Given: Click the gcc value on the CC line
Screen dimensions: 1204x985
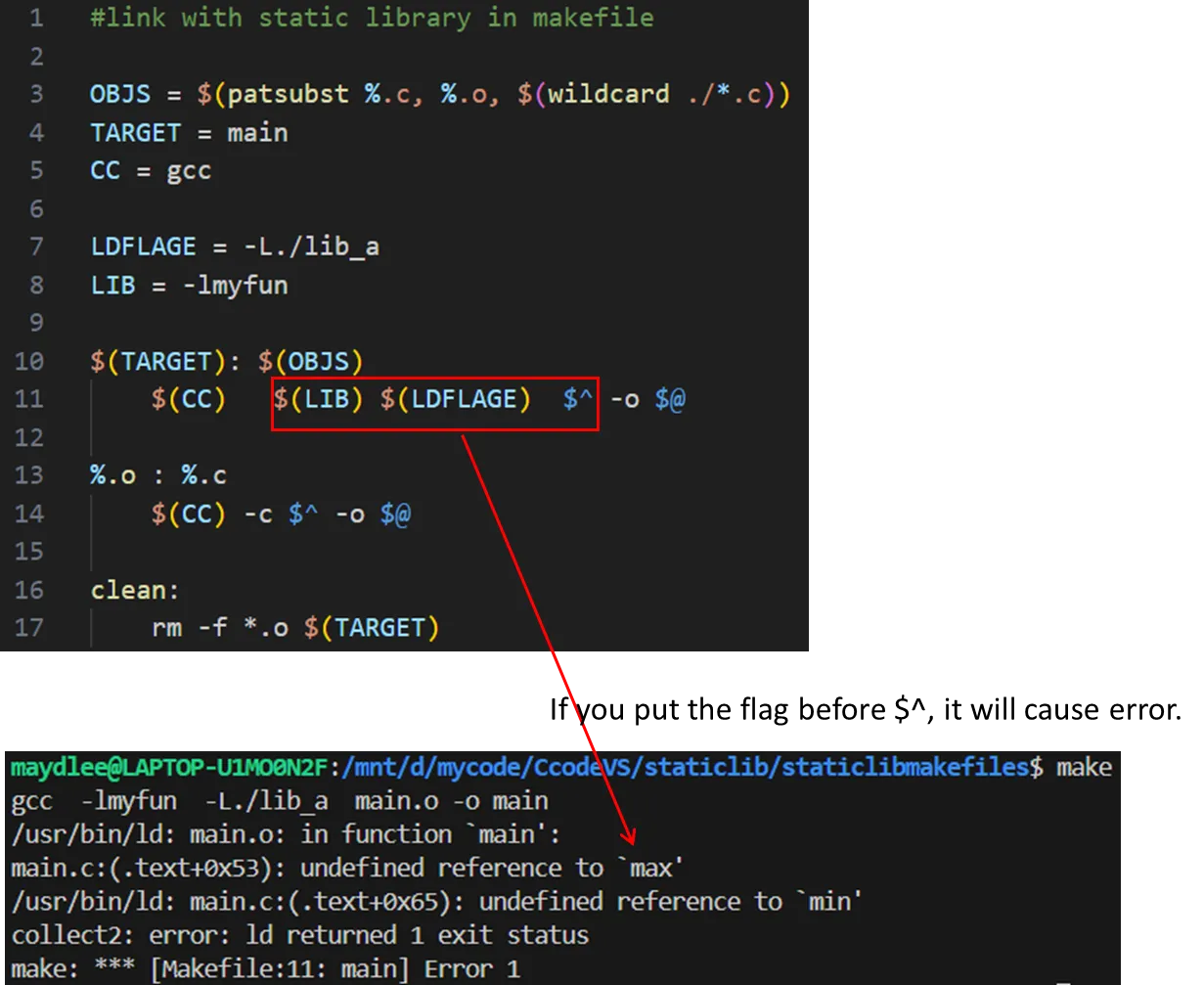Looking at the screenshot, I should point(189,171).
